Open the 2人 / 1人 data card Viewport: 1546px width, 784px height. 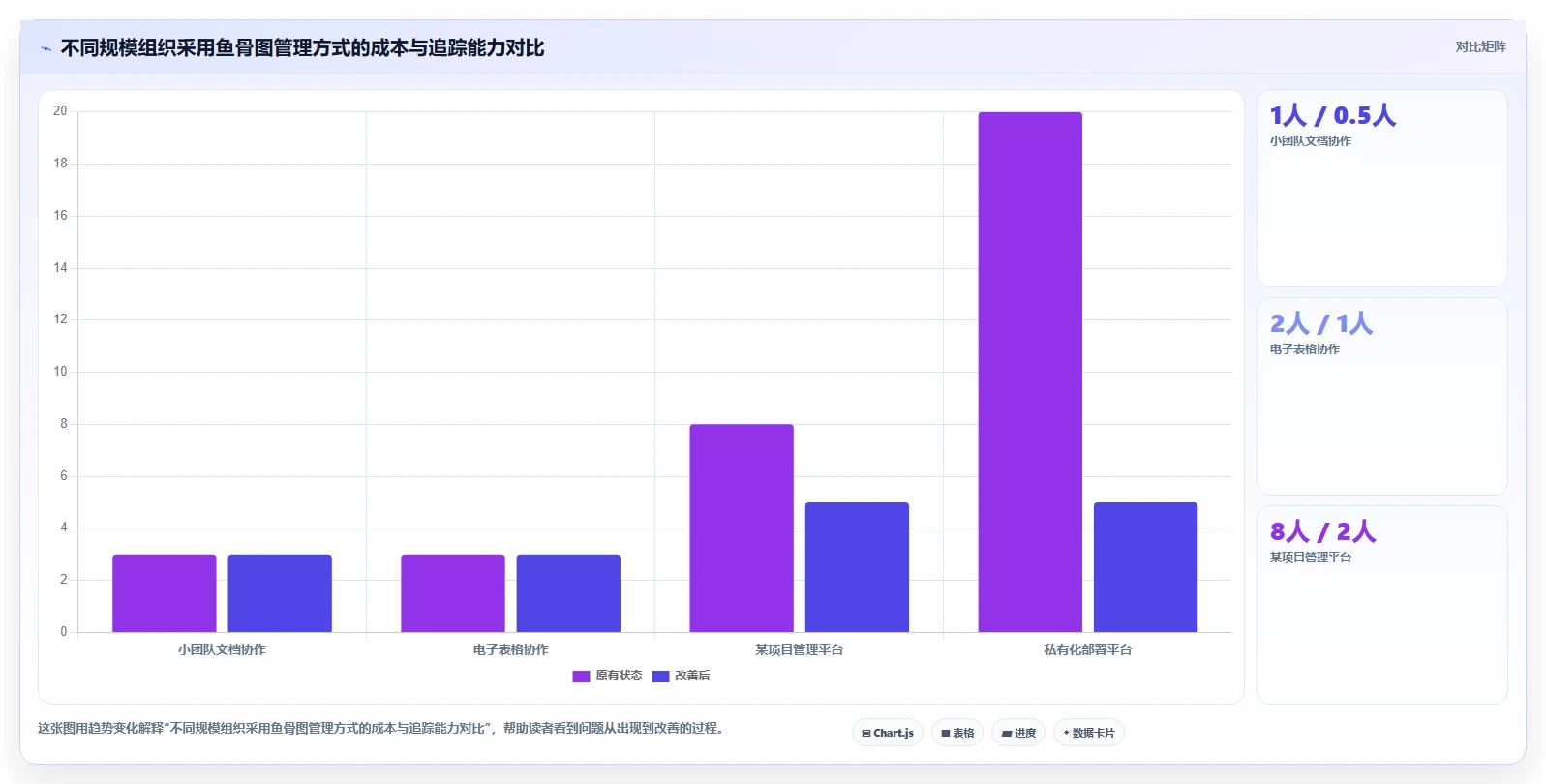1381,397
